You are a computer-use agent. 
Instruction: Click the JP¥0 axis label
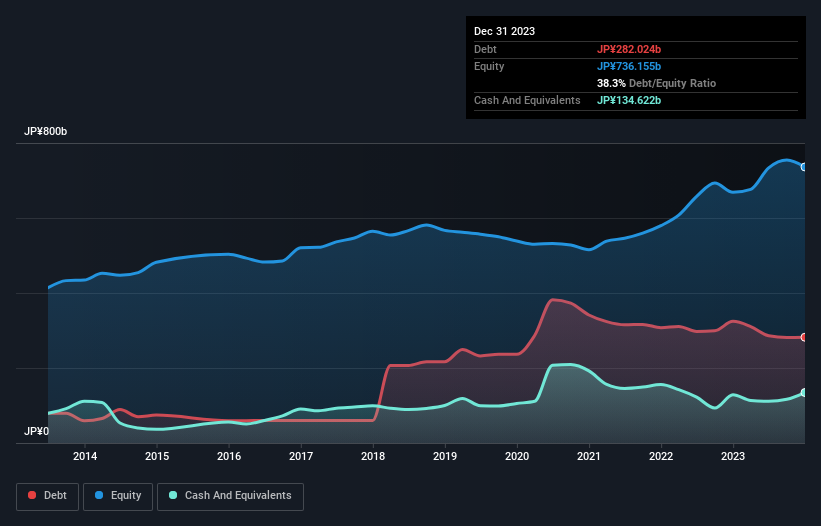(36, 431)
